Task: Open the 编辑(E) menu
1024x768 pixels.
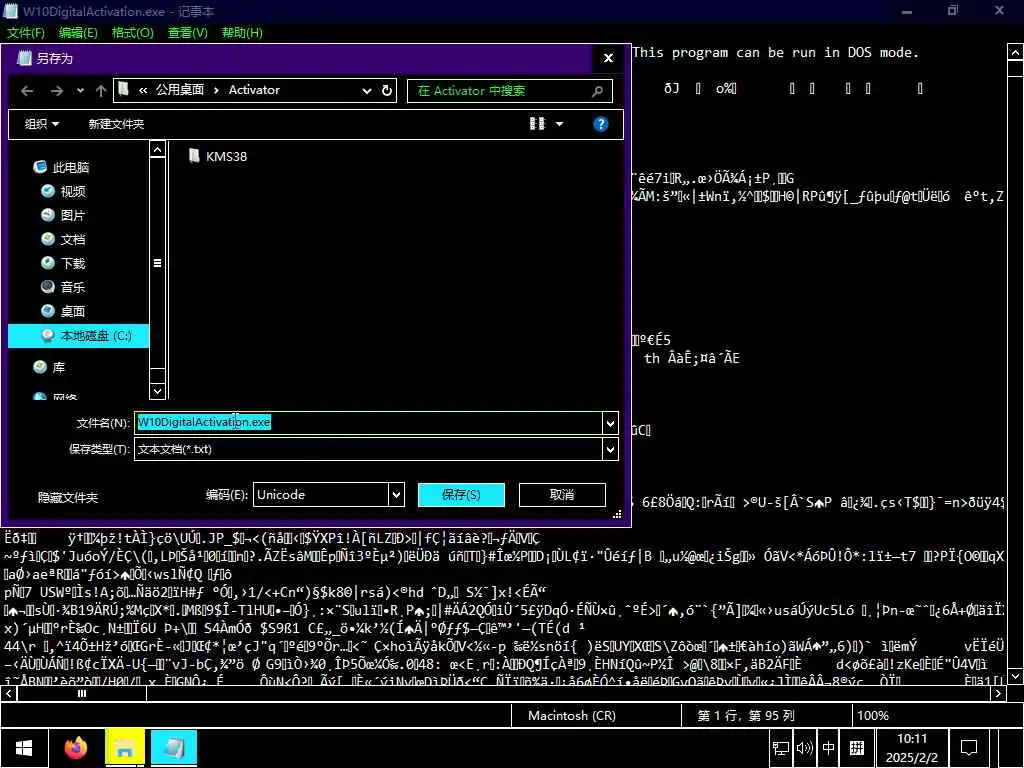Action: pyautogui.click(x=78, y=33)
